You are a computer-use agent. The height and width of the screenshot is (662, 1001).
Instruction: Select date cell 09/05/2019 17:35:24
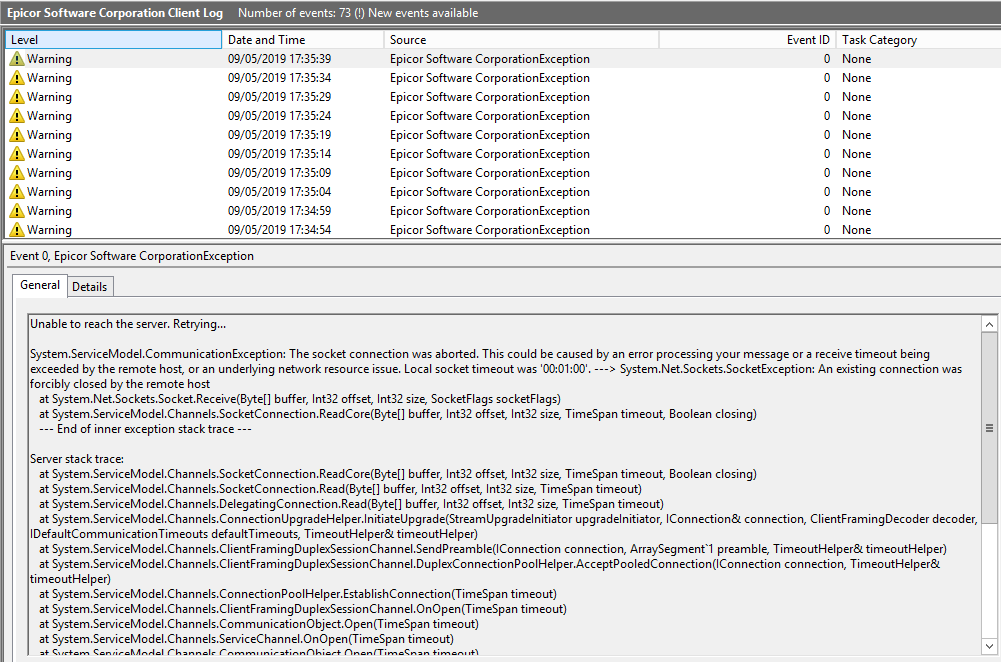(x=280, y=116)
